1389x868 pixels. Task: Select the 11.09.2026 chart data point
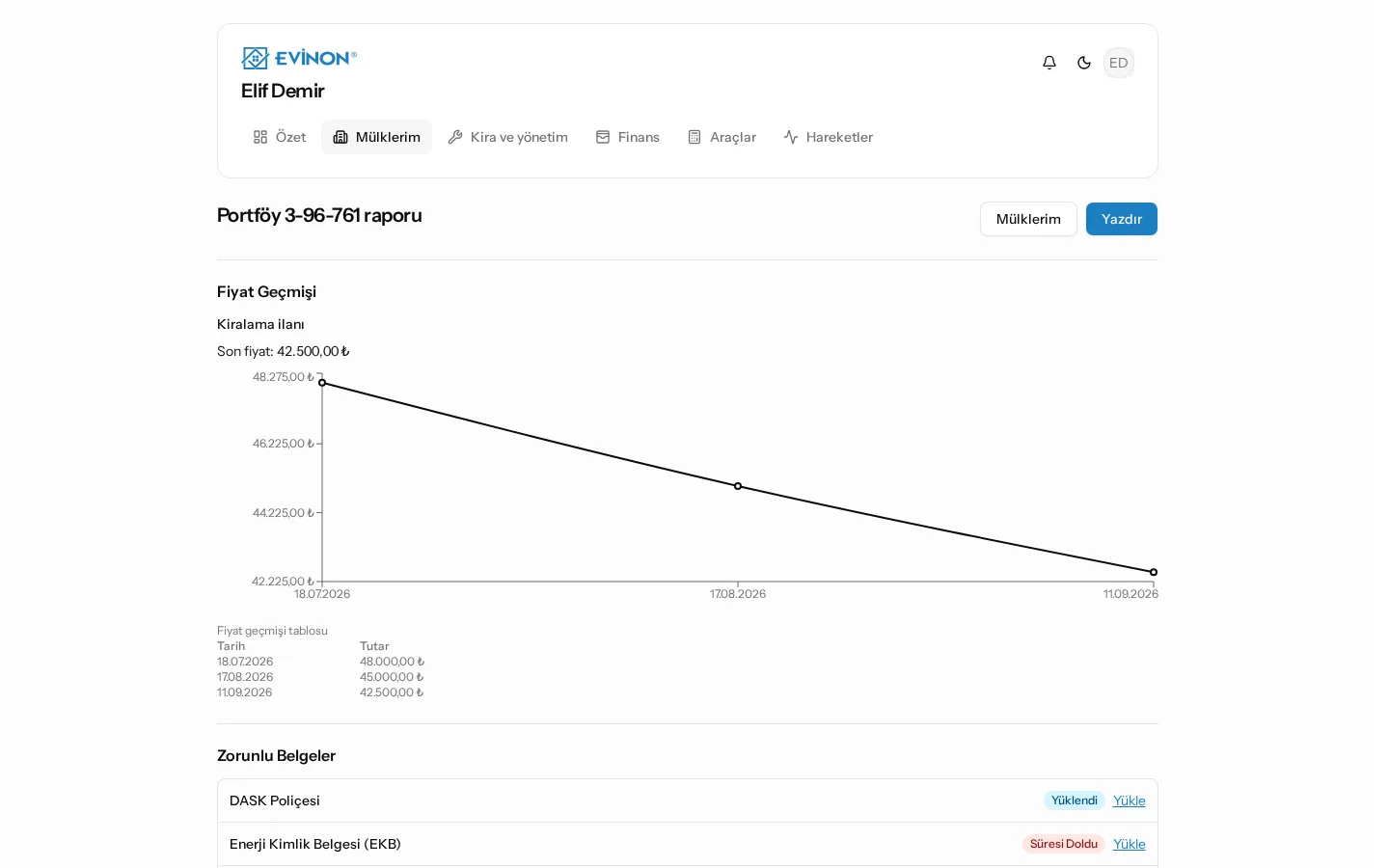[x=1154, y=572]
